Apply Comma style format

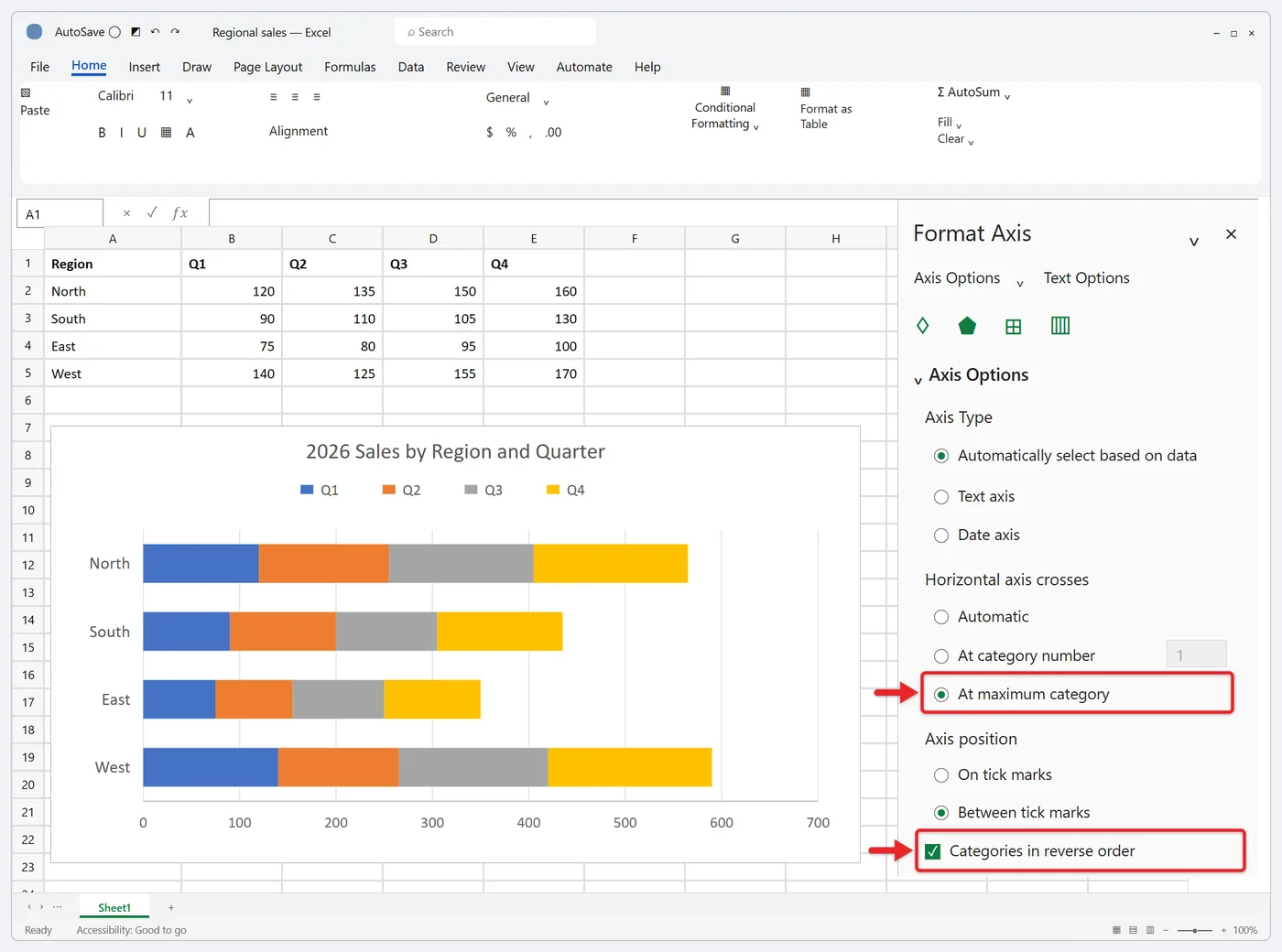click(530, 134)
